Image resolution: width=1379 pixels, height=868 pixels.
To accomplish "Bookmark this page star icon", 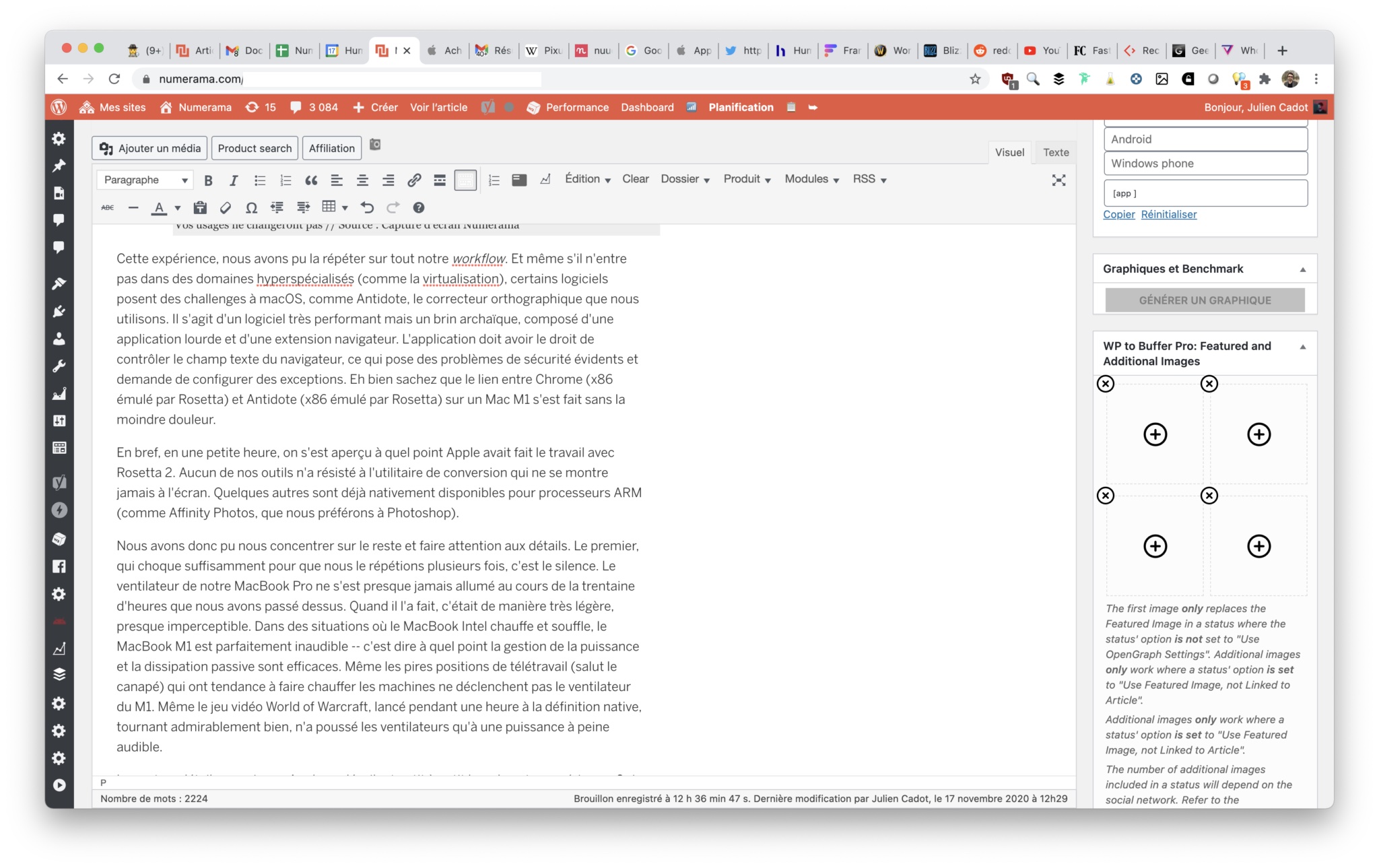I will (x=975, y=79).
